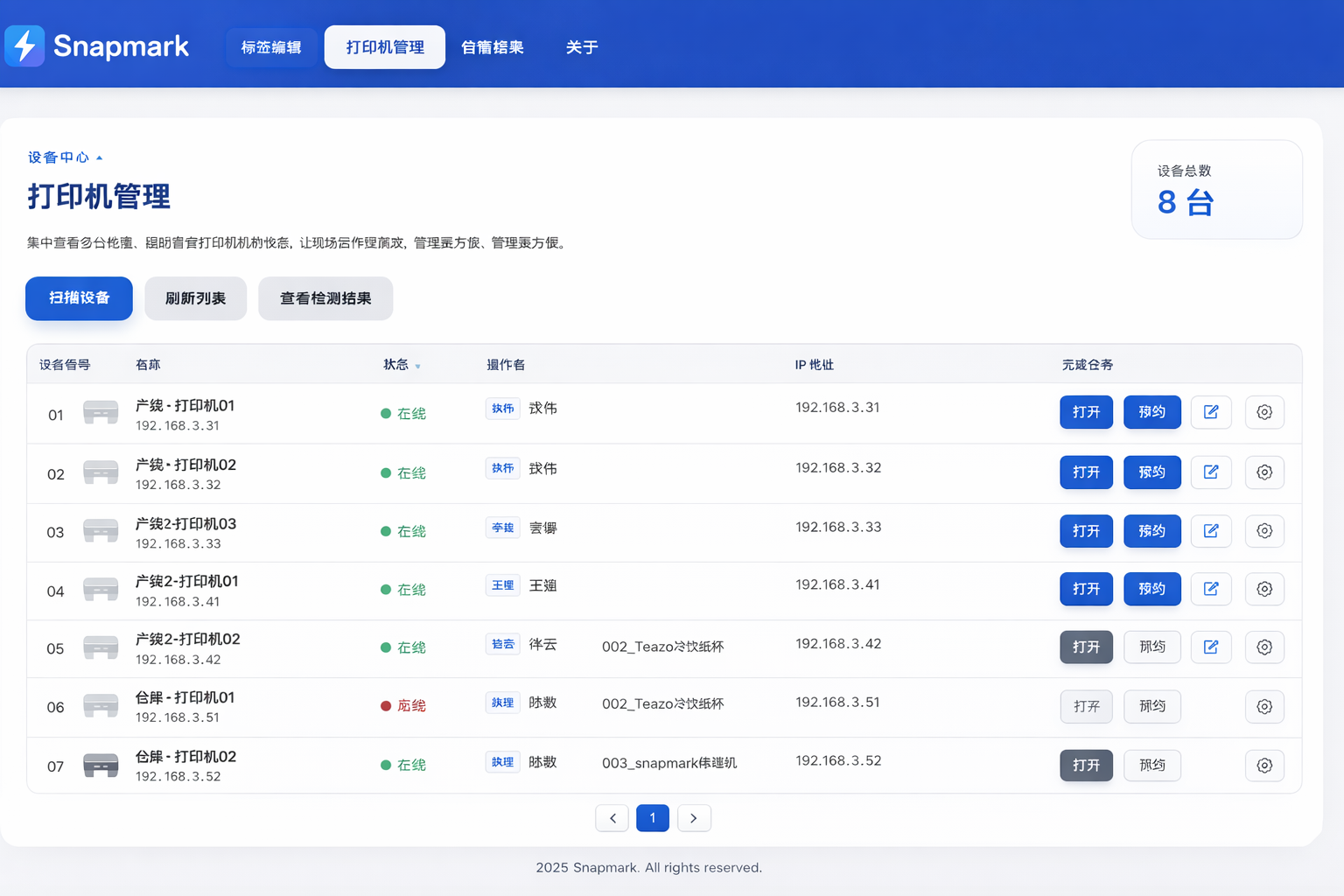The image size is (1344, 896).
Task: Click the printer icon for device 07
Action: tap(101, 762)
